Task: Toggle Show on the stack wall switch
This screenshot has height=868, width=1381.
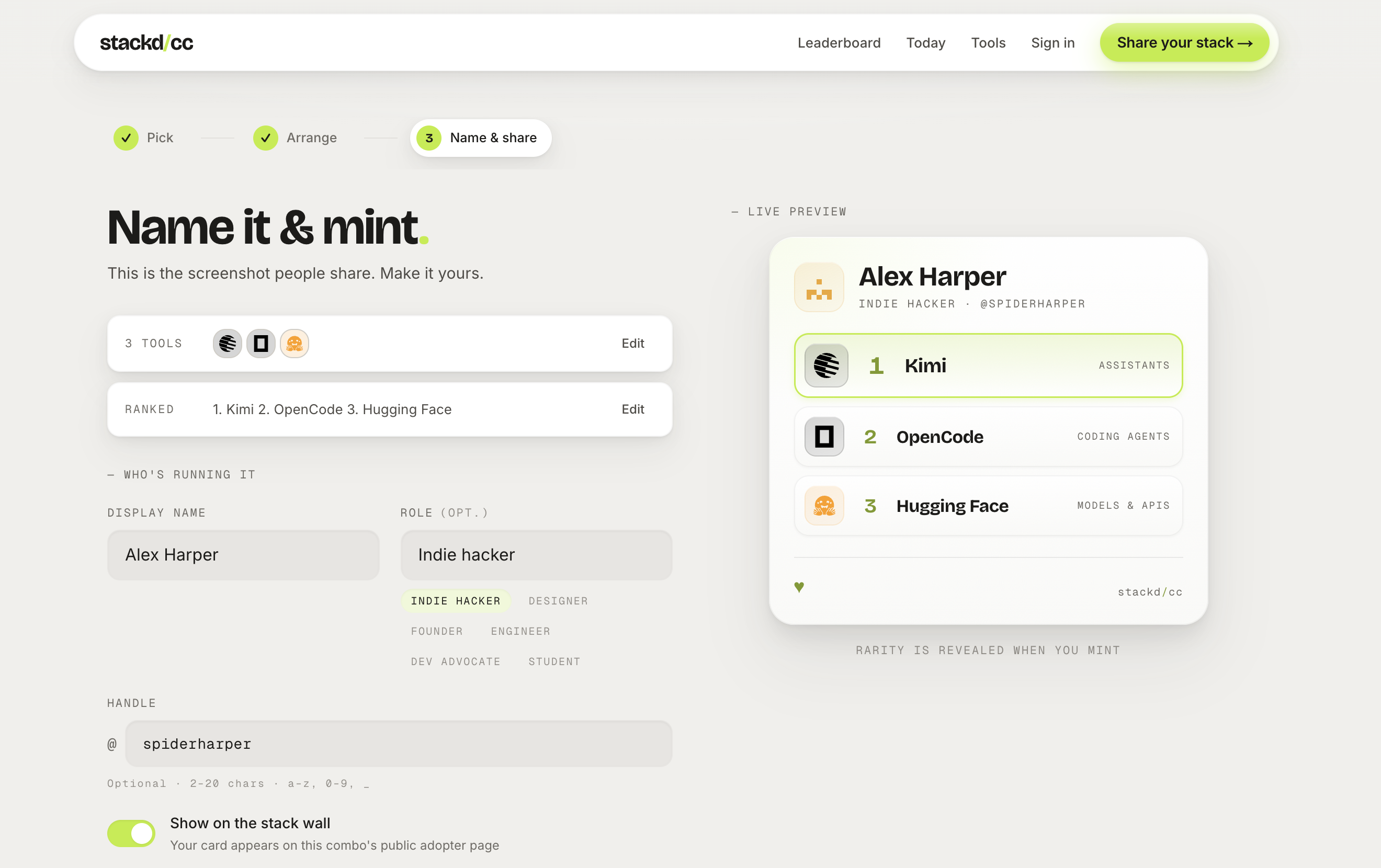Action: pos(131,832)
